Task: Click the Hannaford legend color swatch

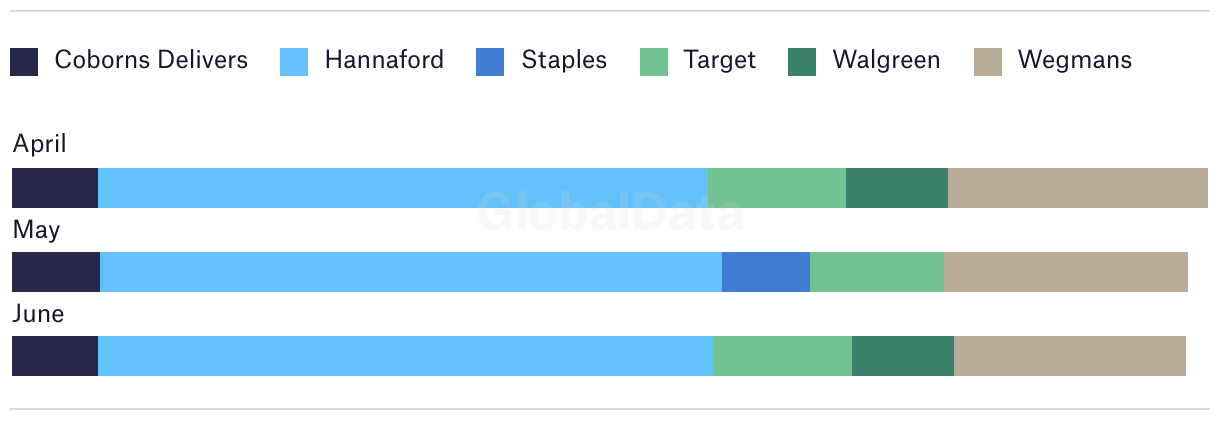Action: click(294, 62)
